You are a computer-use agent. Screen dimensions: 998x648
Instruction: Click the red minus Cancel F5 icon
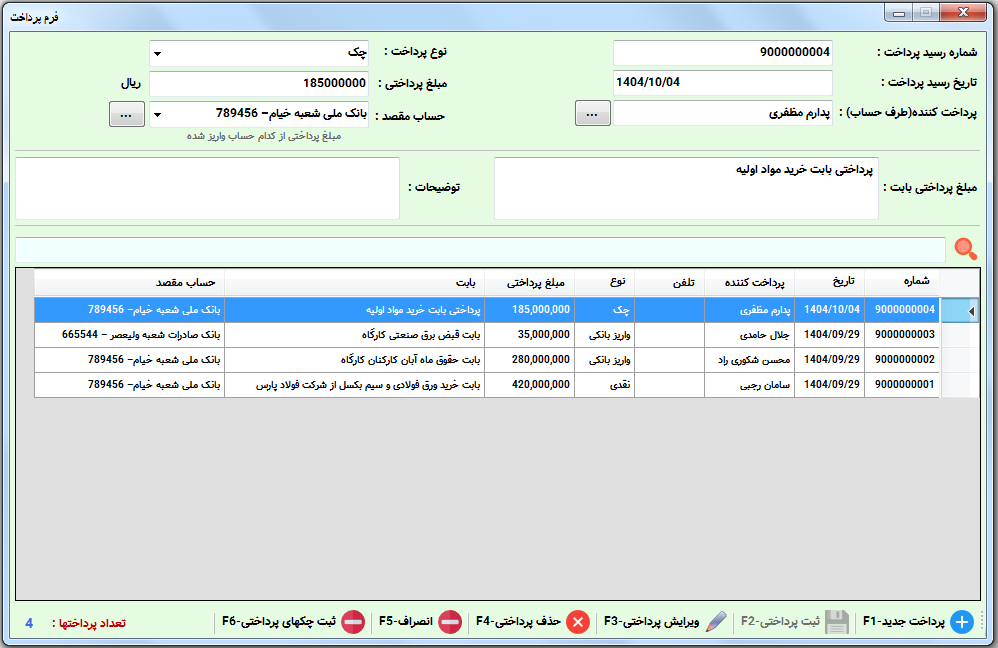tap(450, 622)
